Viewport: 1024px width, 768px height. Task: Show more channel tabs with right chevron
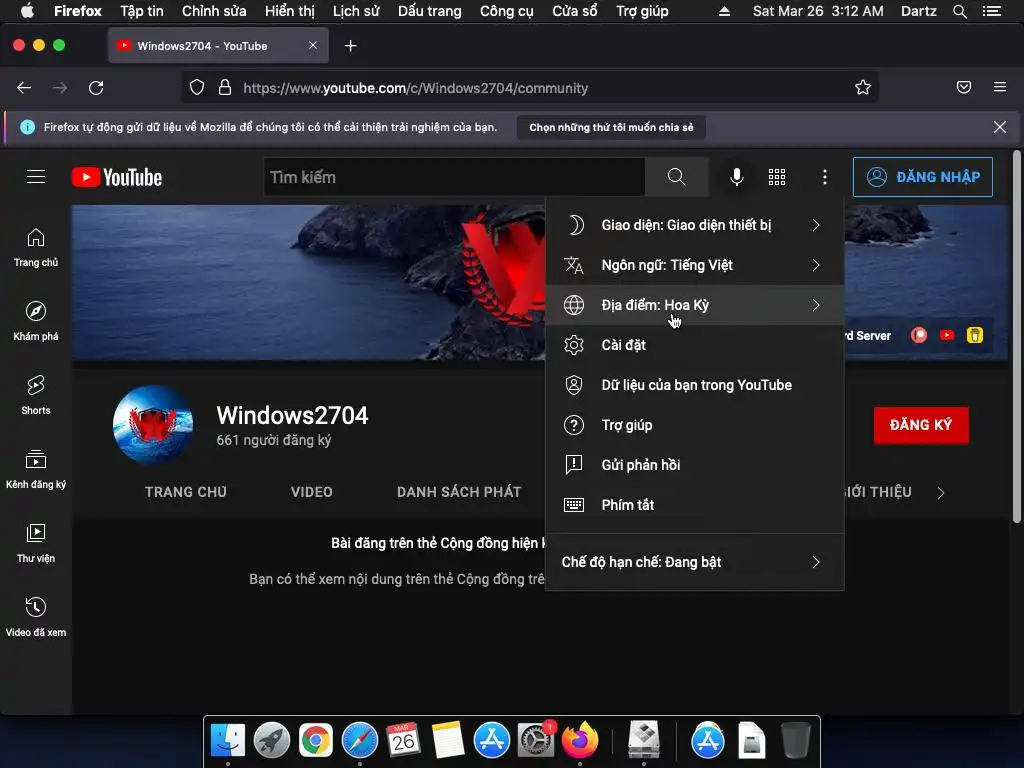[941, 493]
